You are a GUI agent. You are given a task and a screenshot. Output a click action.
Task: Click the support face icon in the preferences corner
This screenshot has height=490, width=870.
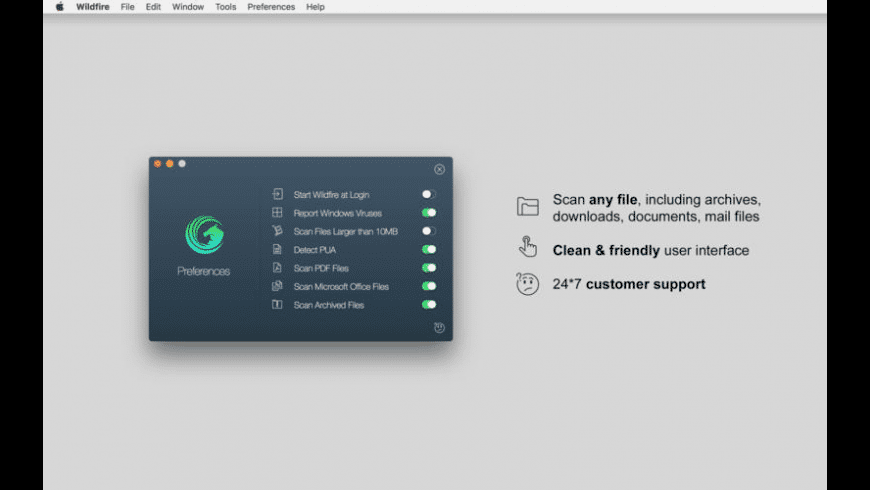click(x=439, y=327)
